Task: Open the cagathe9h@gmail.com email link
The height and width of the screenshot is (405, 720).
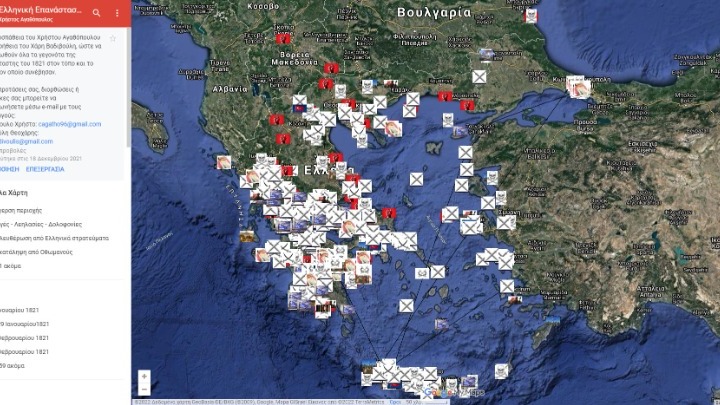Action: [x=65, y=124]
